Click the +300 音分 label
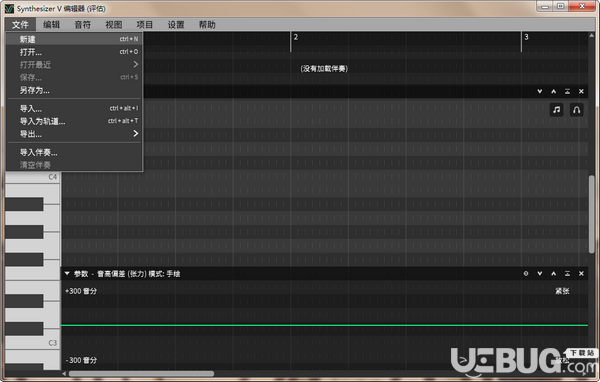The height and width of the screenshot is (382, 600). [81, 291]
